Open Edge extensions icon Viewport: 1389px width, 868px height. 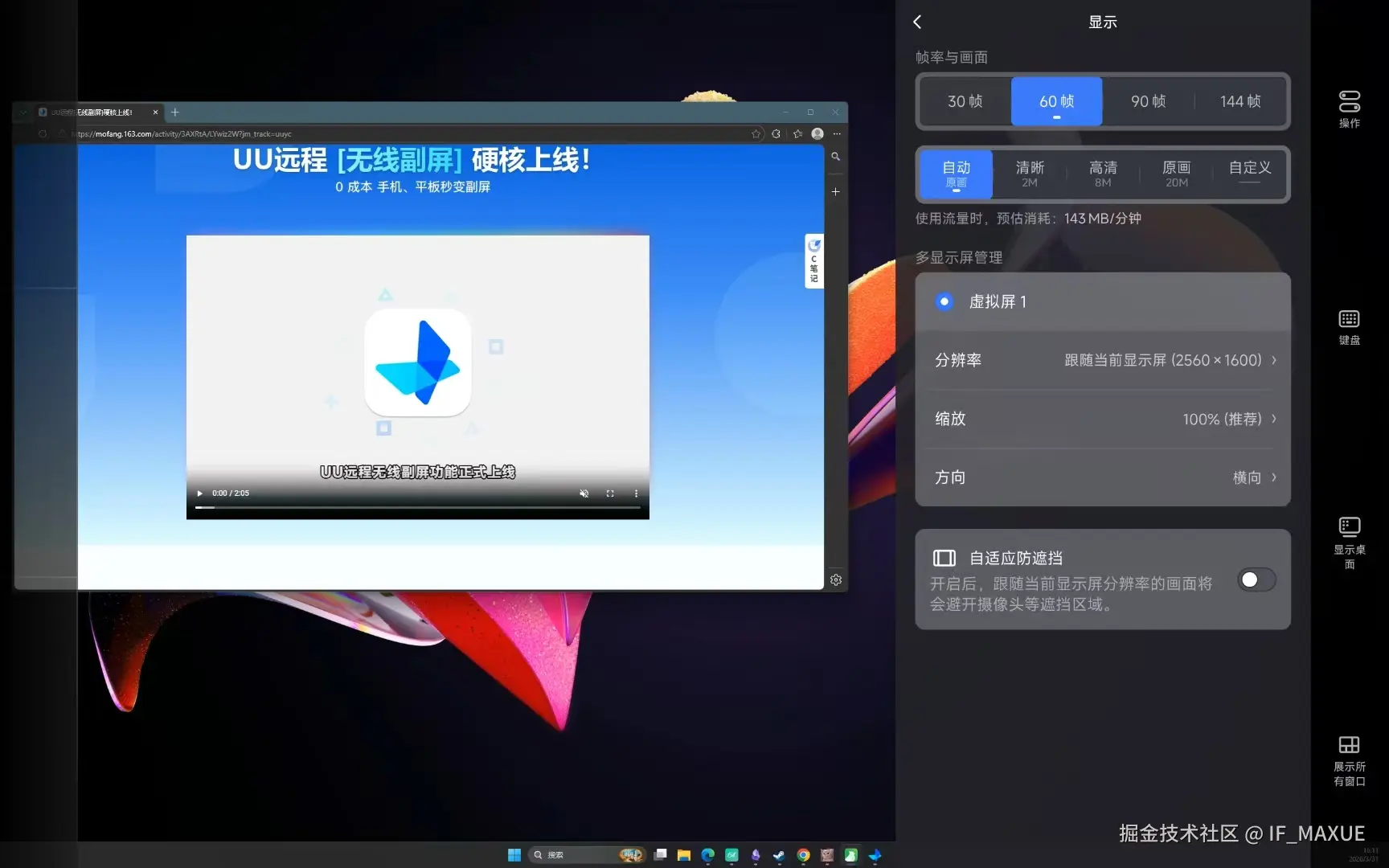[x=776, y=134]
